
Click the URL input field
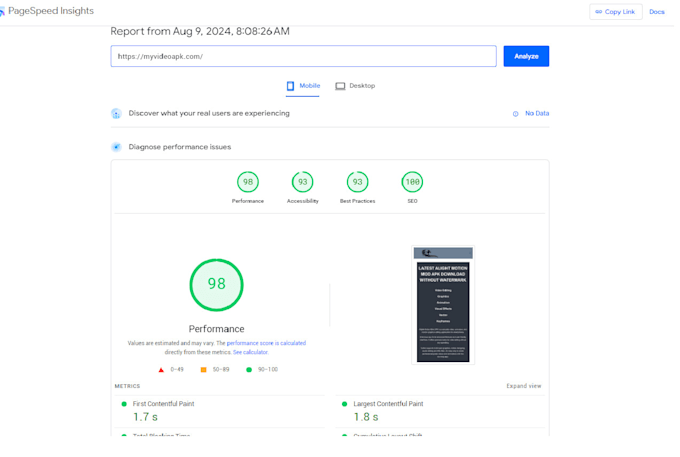click(303, 56)
